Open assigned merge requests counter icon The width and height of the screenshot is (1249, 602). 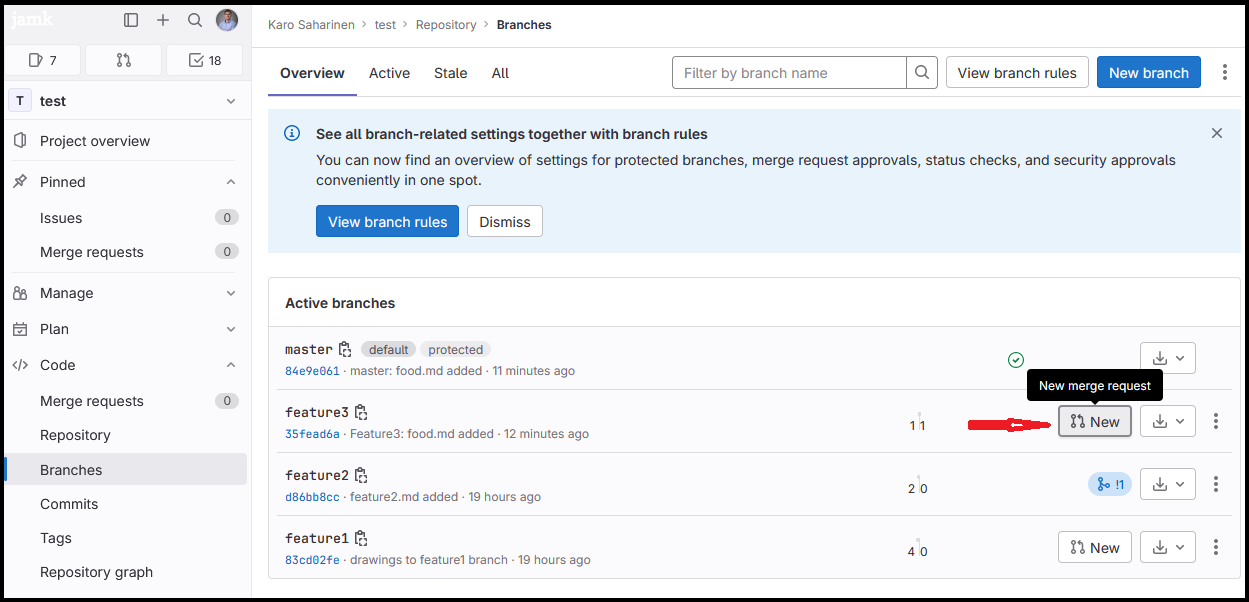123,60
